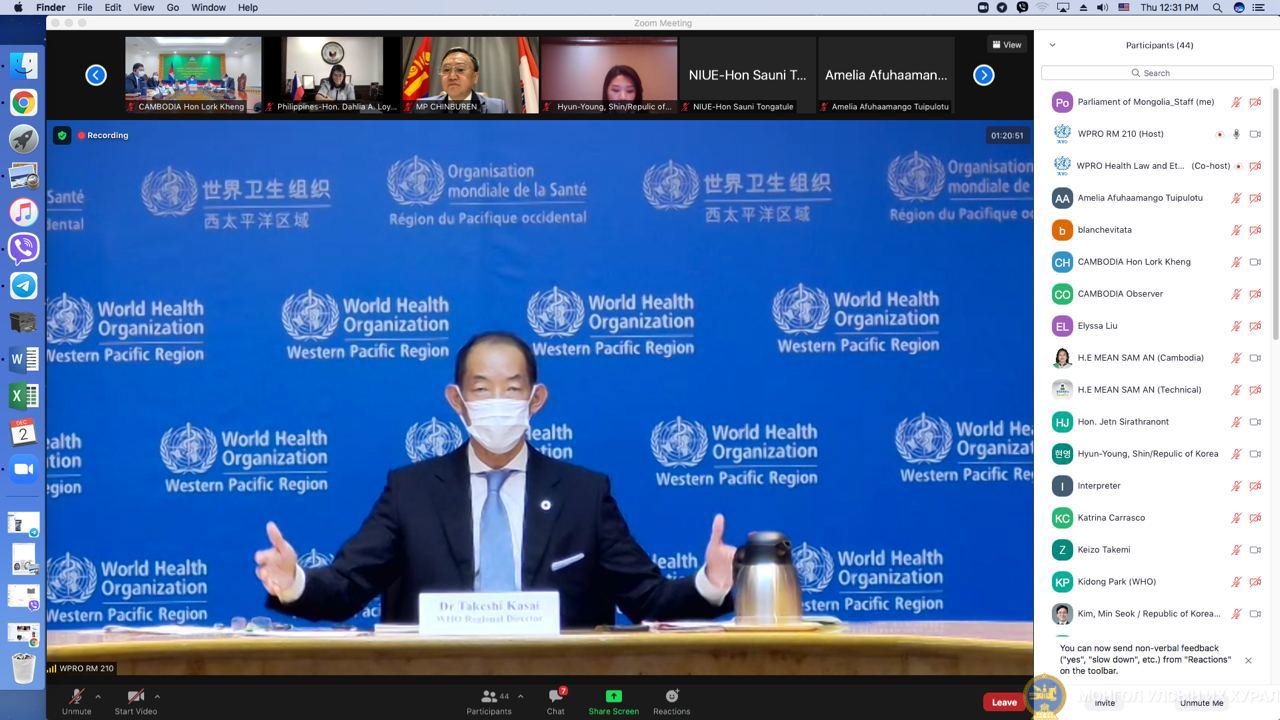The image size is (1280, 720).
Task: Open Viber from the Dock
Action: coord(24,248)
